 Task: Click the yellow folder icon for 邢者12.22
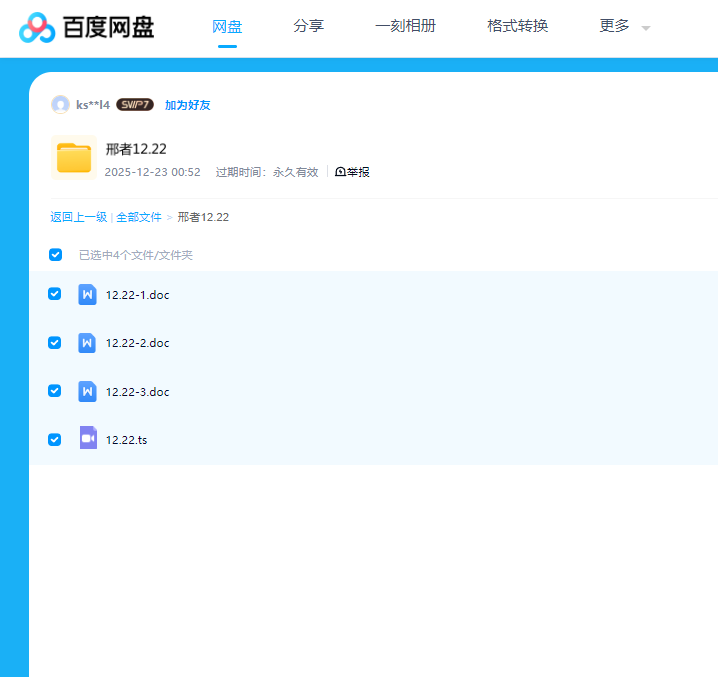coord(73,158)
